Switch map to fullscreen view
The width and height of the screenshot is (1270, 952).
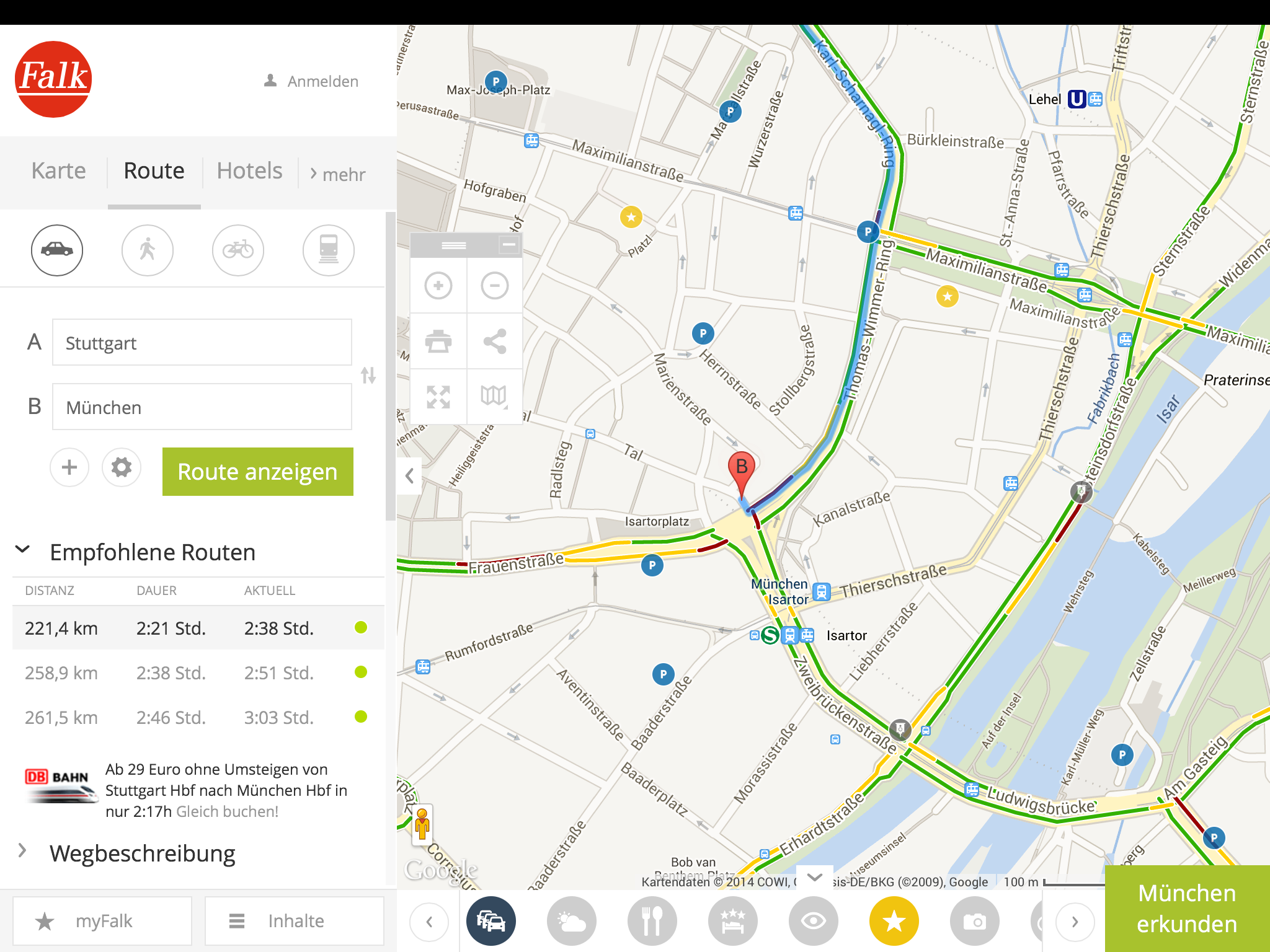coord(438,397)
